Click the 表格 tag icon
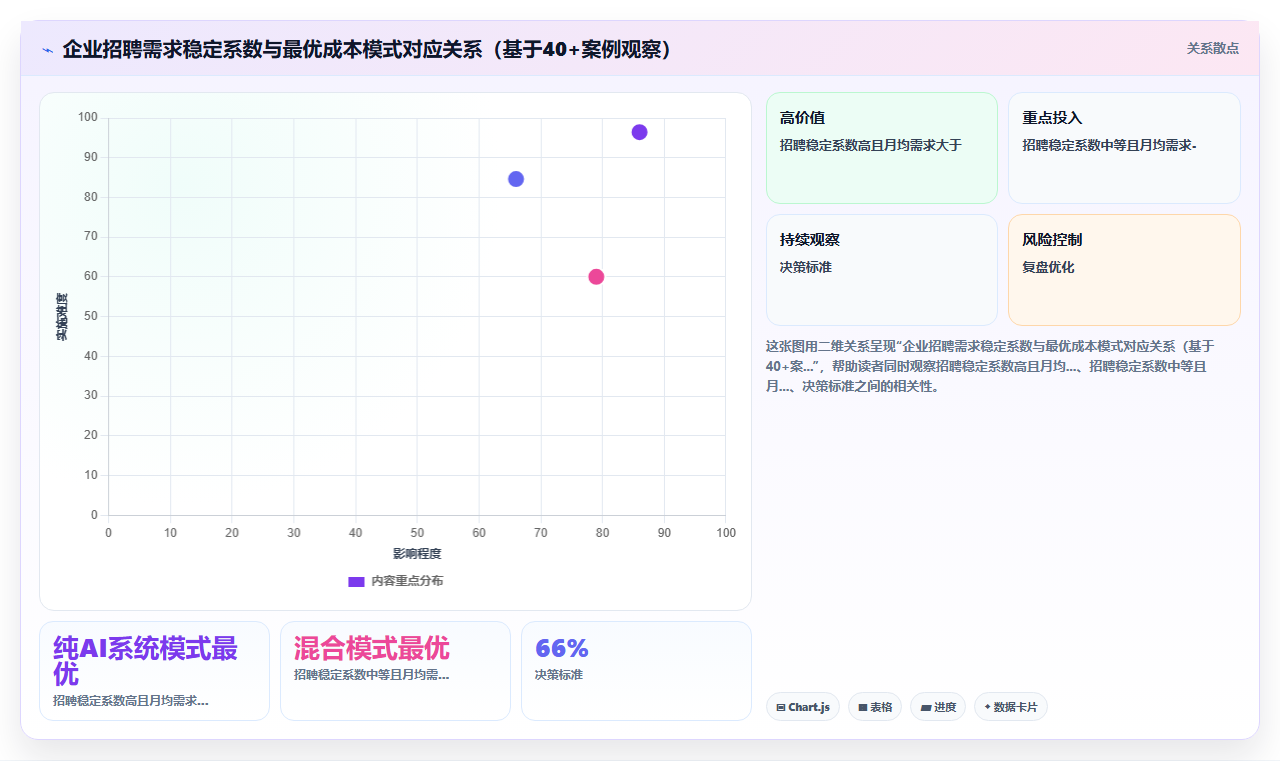The width and height of the screenshot is (1280, 761). point(863,707)
